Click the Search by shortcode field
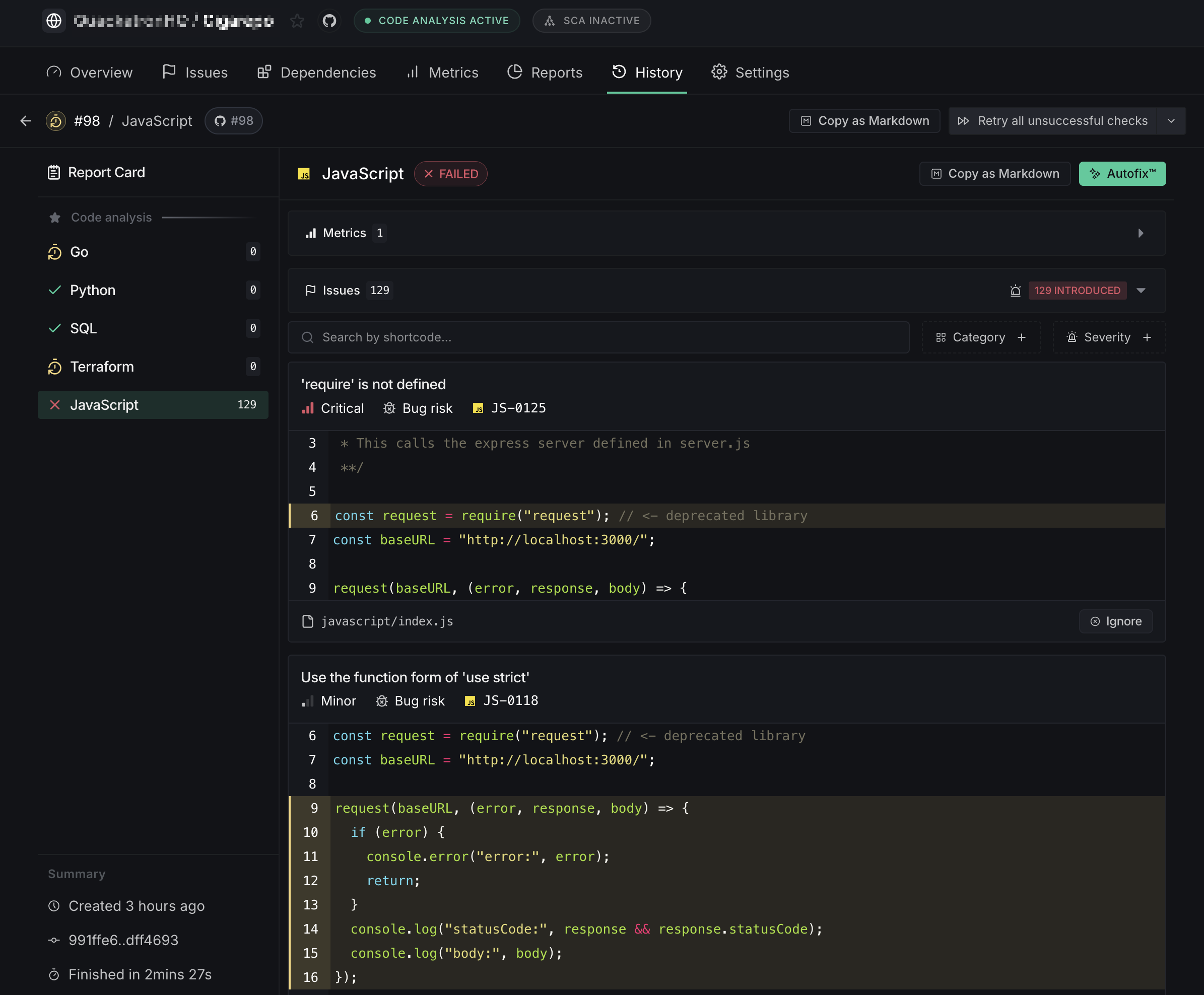The height and width of the screenshot is (995, 1204). [x=598, y=337]
